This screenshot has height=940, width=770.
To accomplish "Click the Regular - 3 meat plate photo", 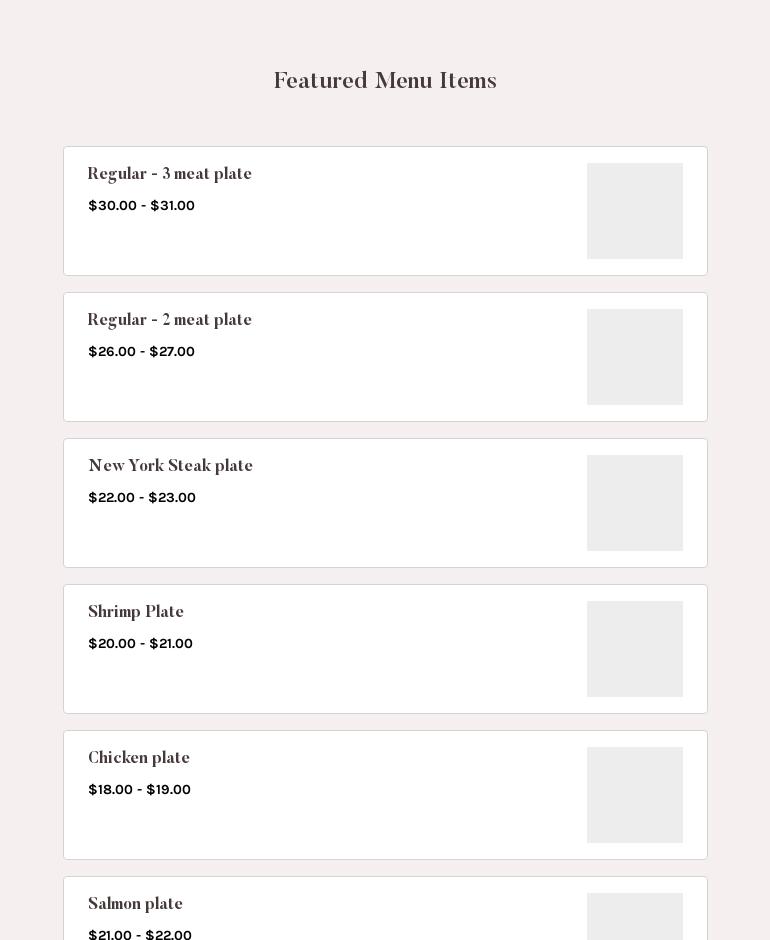I will [635, 211].
